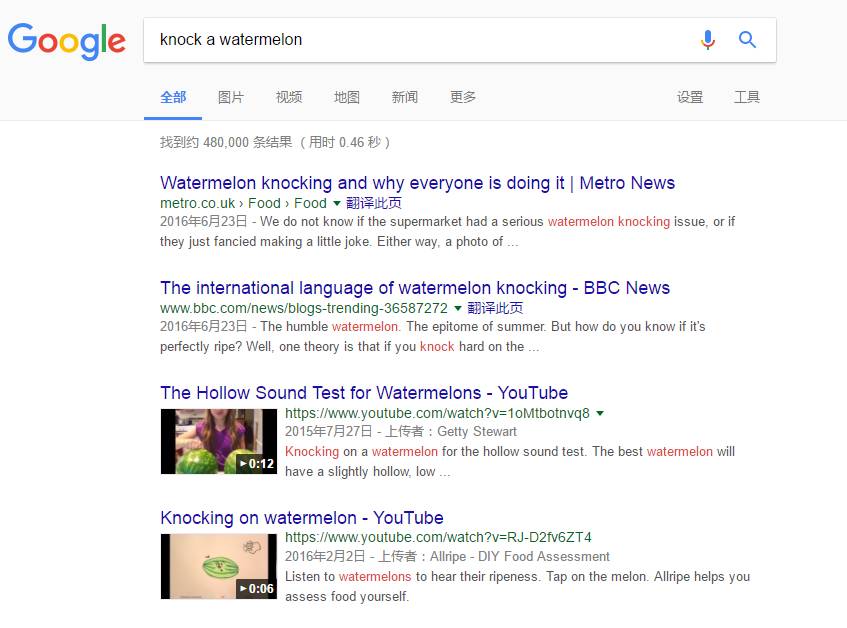Image resolution: width=847 pixels, height=628 pixels.
Task: Open the 更多 menu
Action: click(x=463, y=97)
